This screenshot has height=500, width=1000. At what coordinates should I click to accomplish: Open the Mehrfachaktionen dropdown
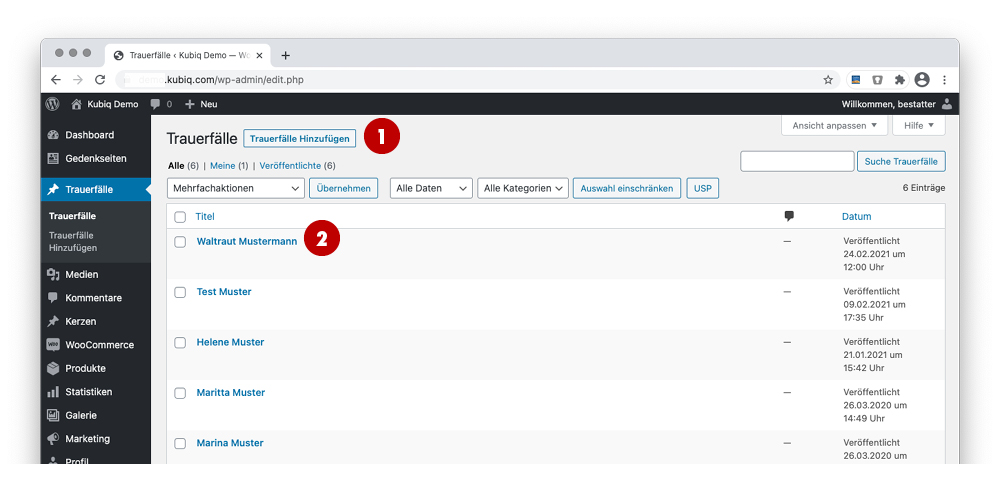(x=236, y=188)
